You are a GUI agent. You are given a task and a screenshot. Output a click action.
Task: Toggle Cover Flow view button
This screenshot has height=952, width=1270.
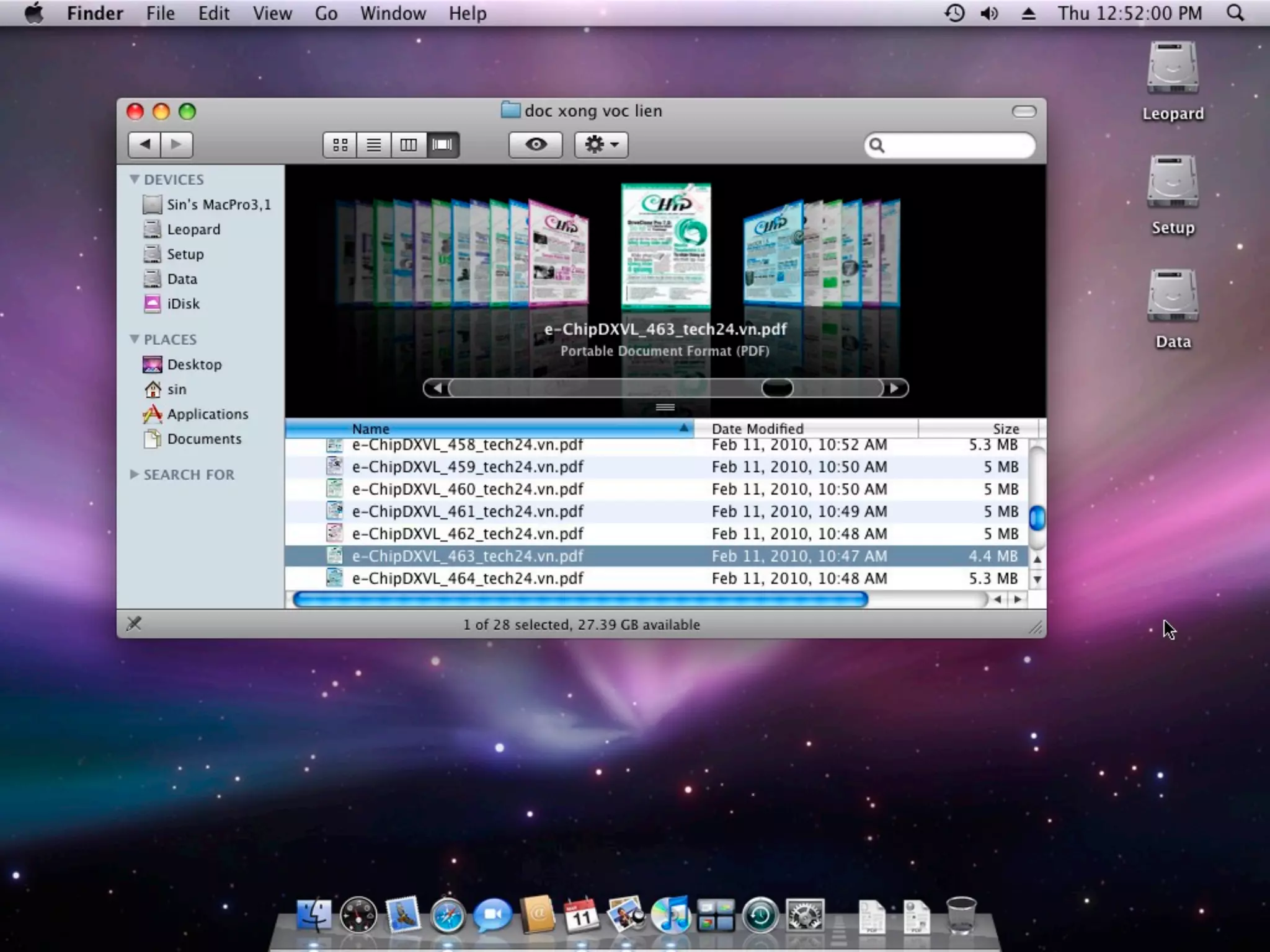coord(442,145)
